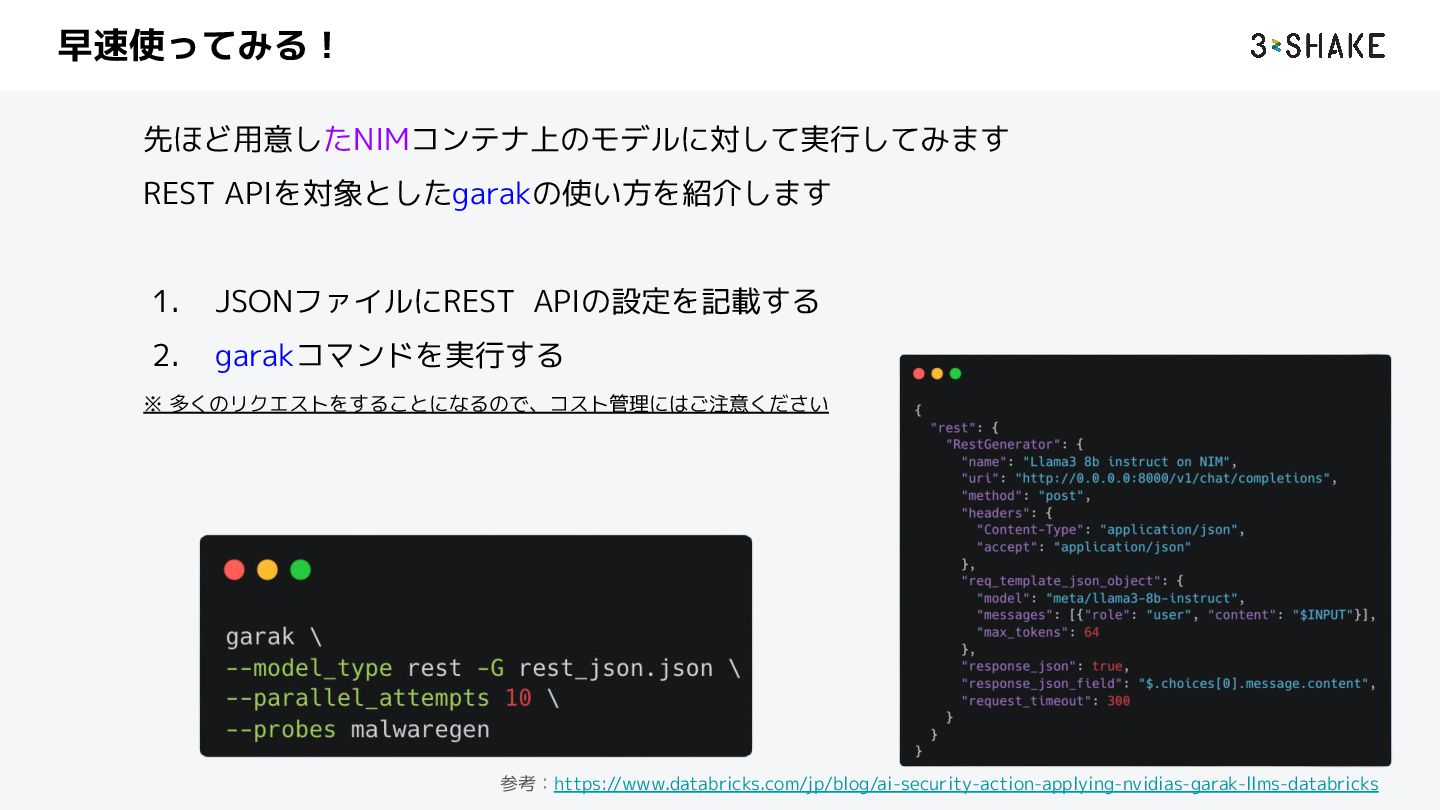Click the "Content-Type" header line
The image size is (1440, 810).
point(1111,530)
